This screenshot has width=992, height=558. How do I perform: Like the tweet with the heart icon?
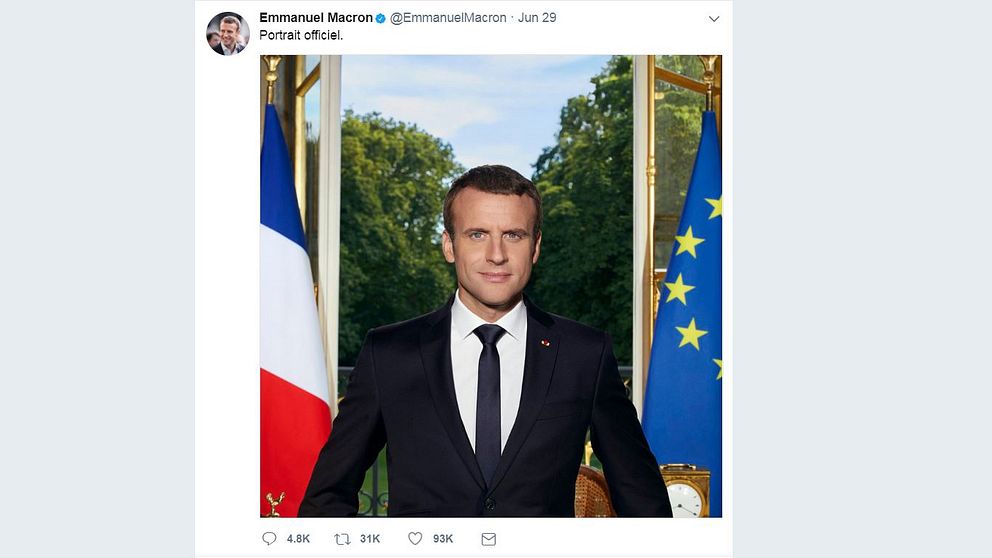tap(415, 538)
